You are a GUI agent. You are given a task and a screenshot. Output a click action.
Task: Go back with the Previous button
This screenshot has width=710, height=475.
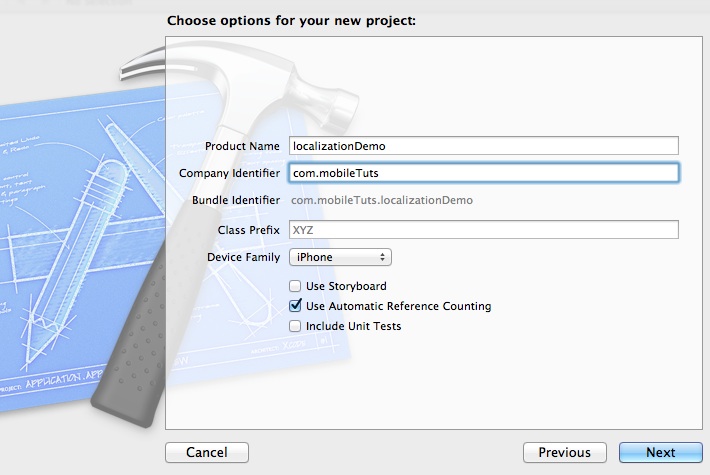click(564, 453)
